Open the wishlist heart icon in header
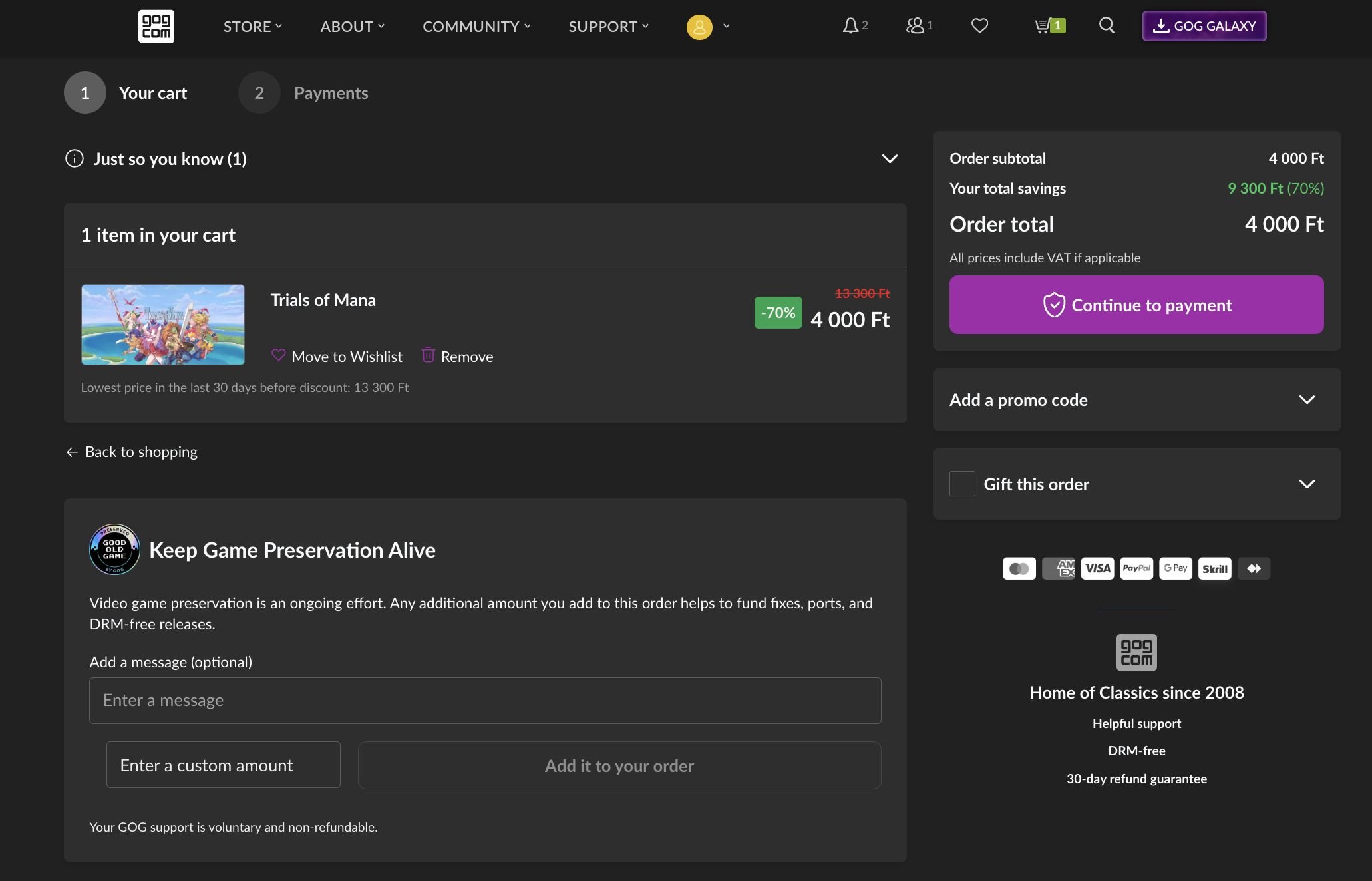1372x881 pixels. pyautogui.click(x=979, y=25)
